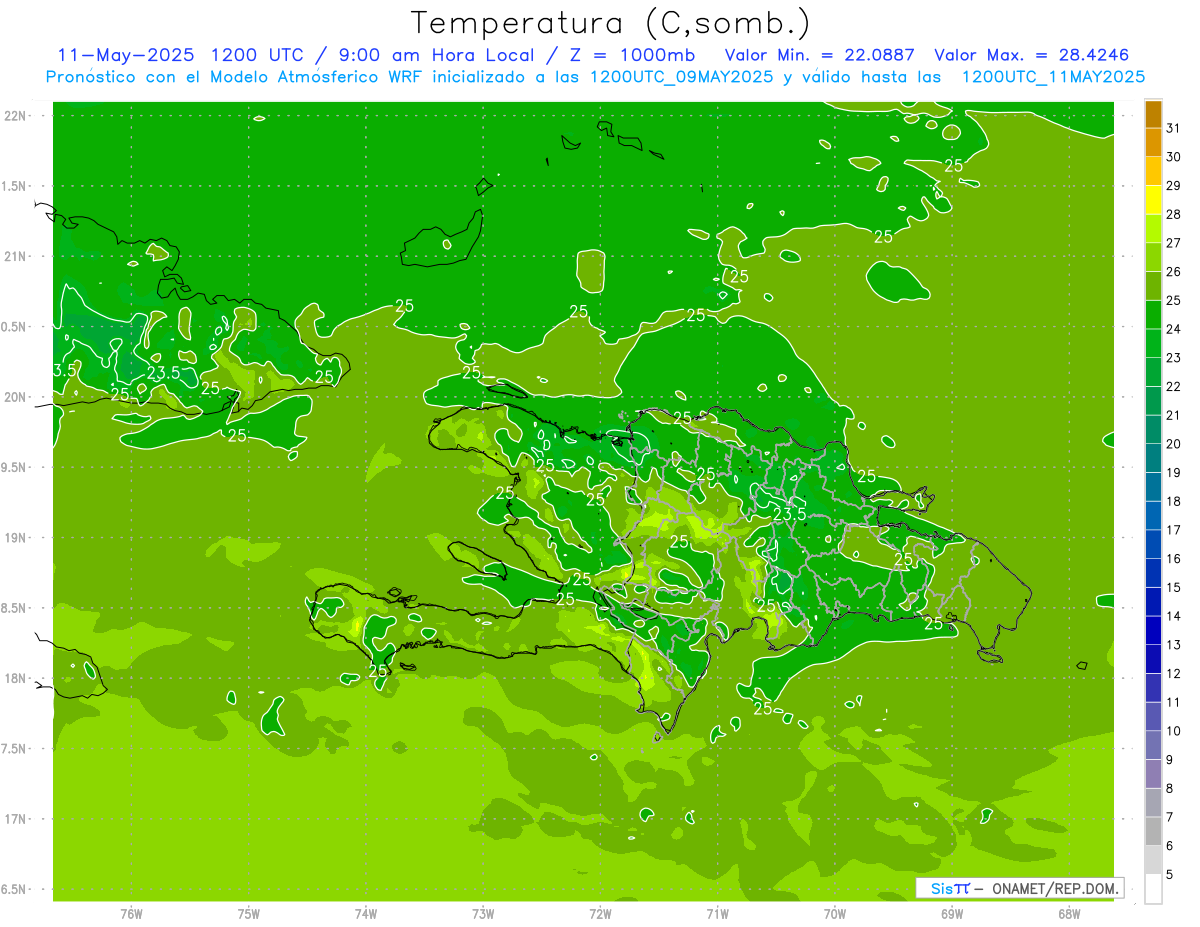Click the legend swatch between 25 and 26
The width and height of the screenshot is (1200, 927).
click(1154, 286)
